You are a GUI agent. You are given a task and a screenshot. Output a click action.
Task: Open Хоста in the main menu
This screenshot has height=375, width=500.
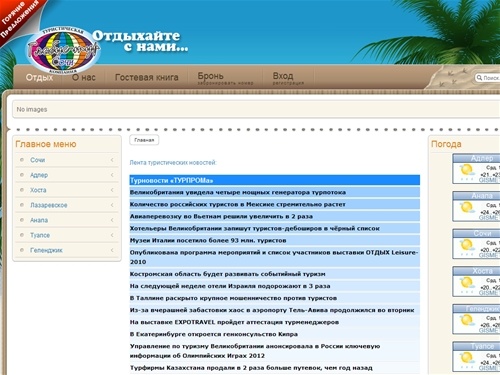pyautogui.click(x=38, y=190)
